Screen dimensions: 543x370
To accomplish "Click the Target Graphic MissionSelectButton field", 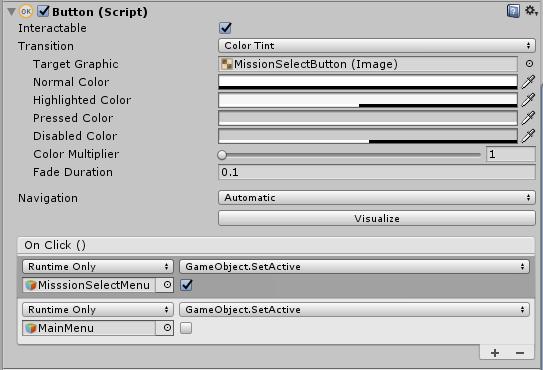I will coord(368,64).
